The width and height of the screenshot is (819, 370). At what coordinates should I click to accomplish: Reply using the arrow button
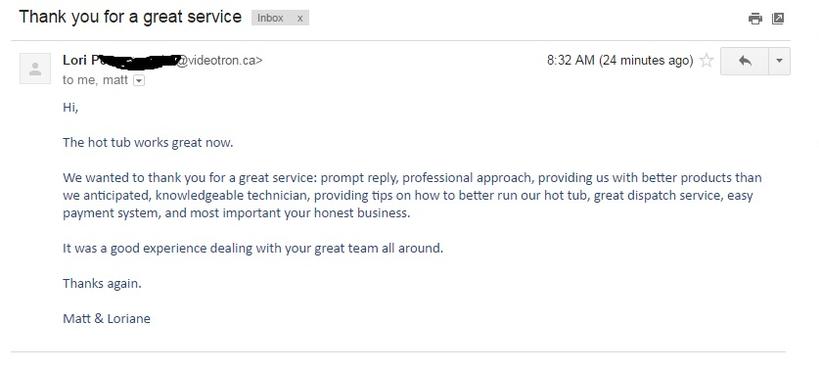[744, 61]
